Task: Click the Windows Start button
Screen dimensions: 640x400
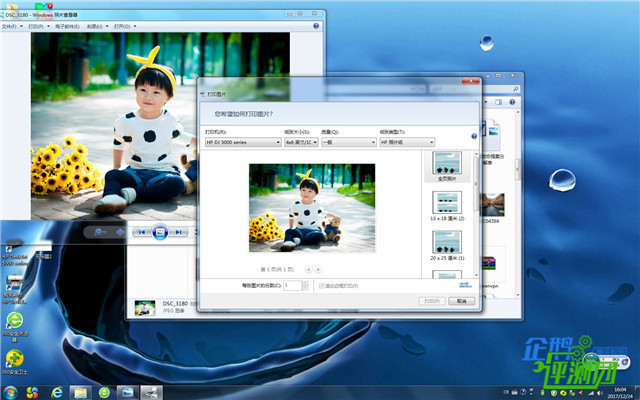Action: [9, 393]
